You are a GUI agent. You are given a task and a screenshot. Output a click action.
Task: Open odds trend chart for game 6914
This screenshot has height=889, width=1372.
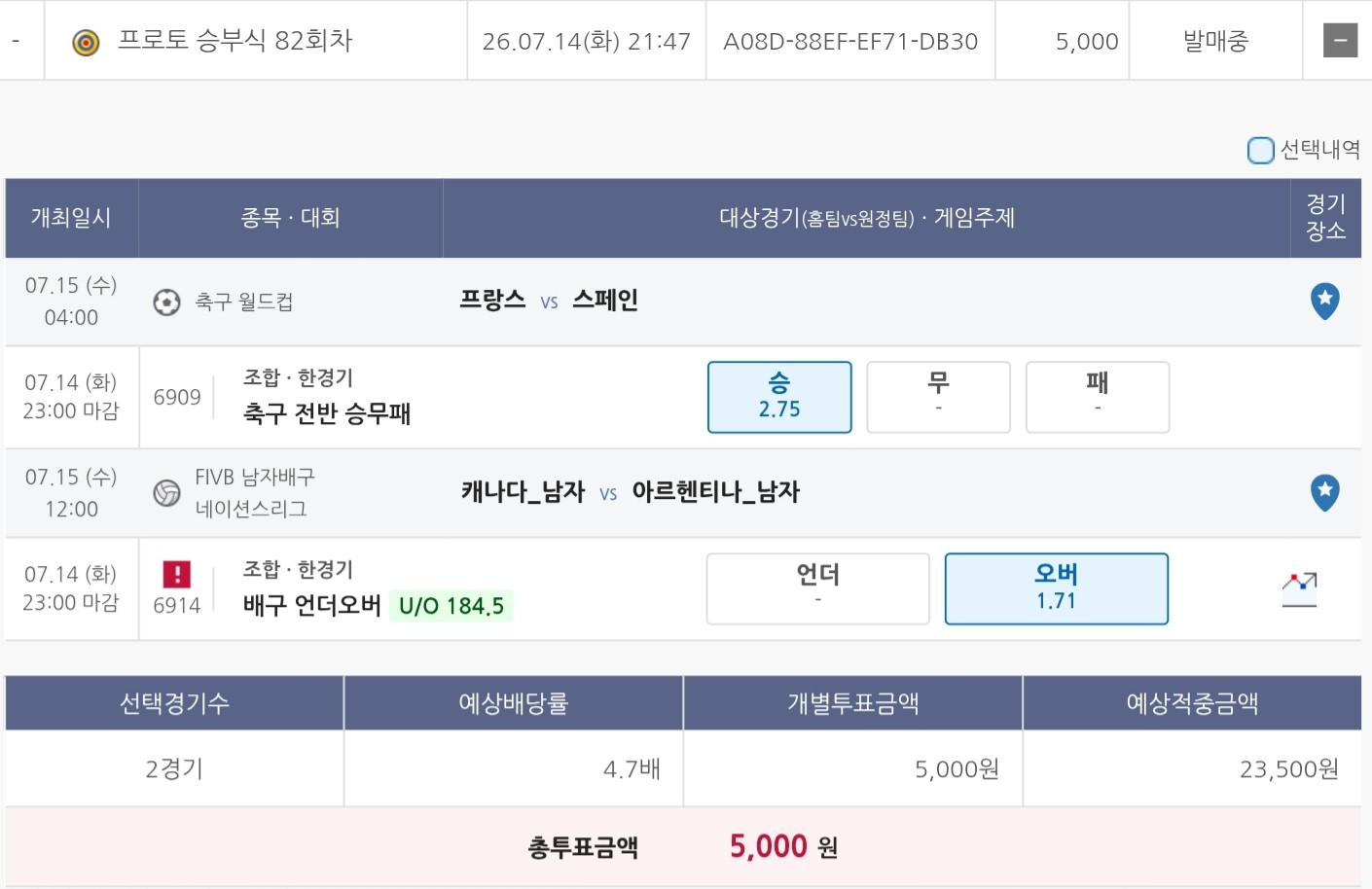1299,589
